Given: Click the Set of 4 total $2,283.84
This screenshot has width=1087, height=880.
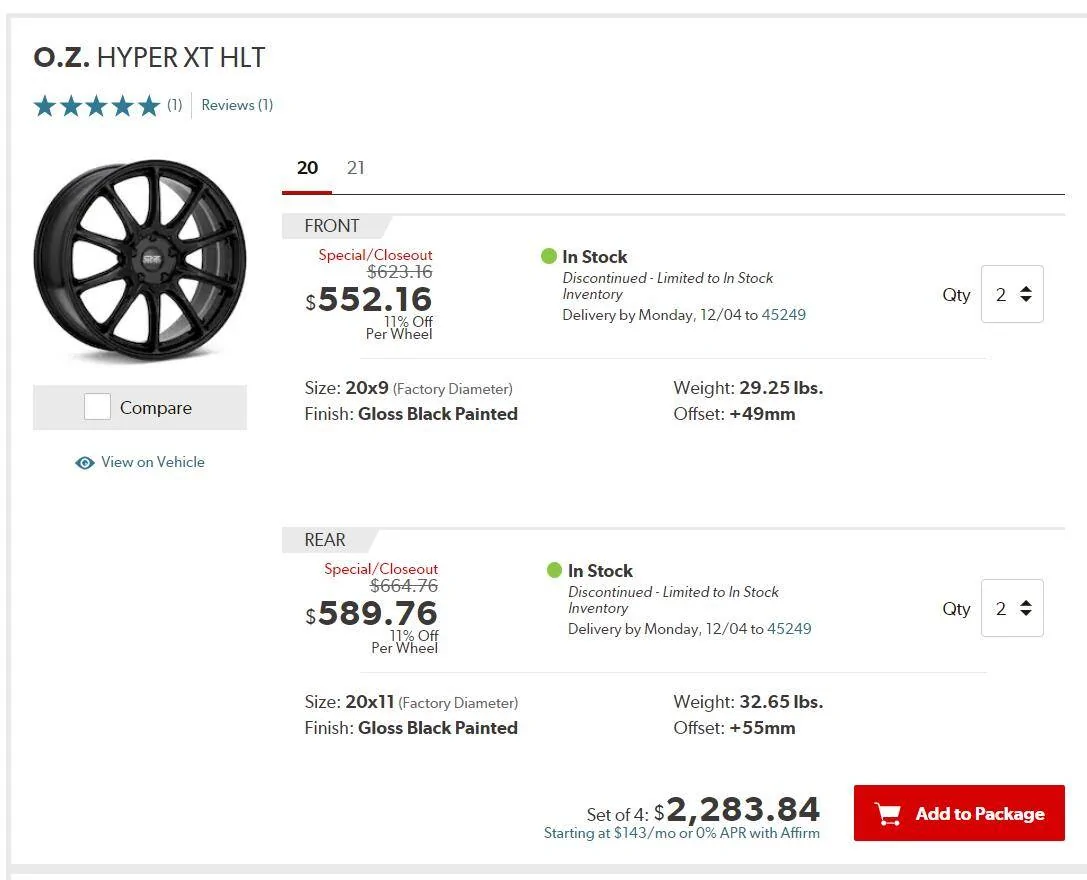Looking at the screenshot, I should (x=703, y=810).
